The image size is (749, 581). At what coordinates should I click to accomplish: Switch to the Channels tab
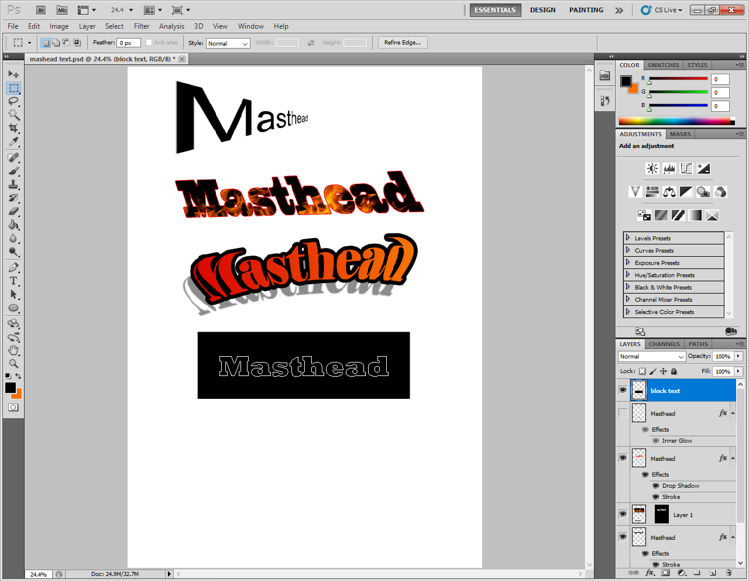click(664, 344)
